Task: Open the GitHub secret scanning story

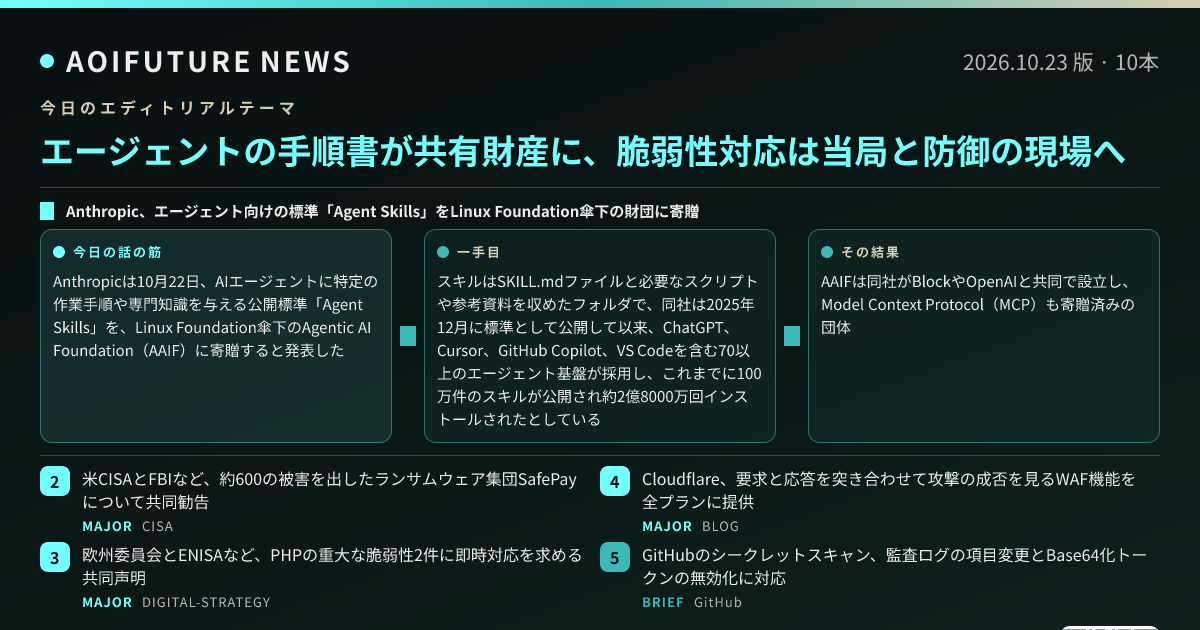Action: [894, 566]
